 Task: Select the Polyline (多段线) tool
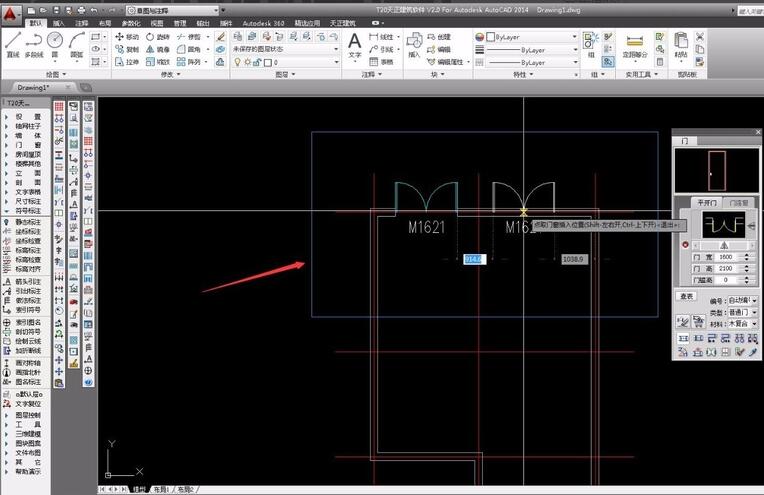coord(34,44)
